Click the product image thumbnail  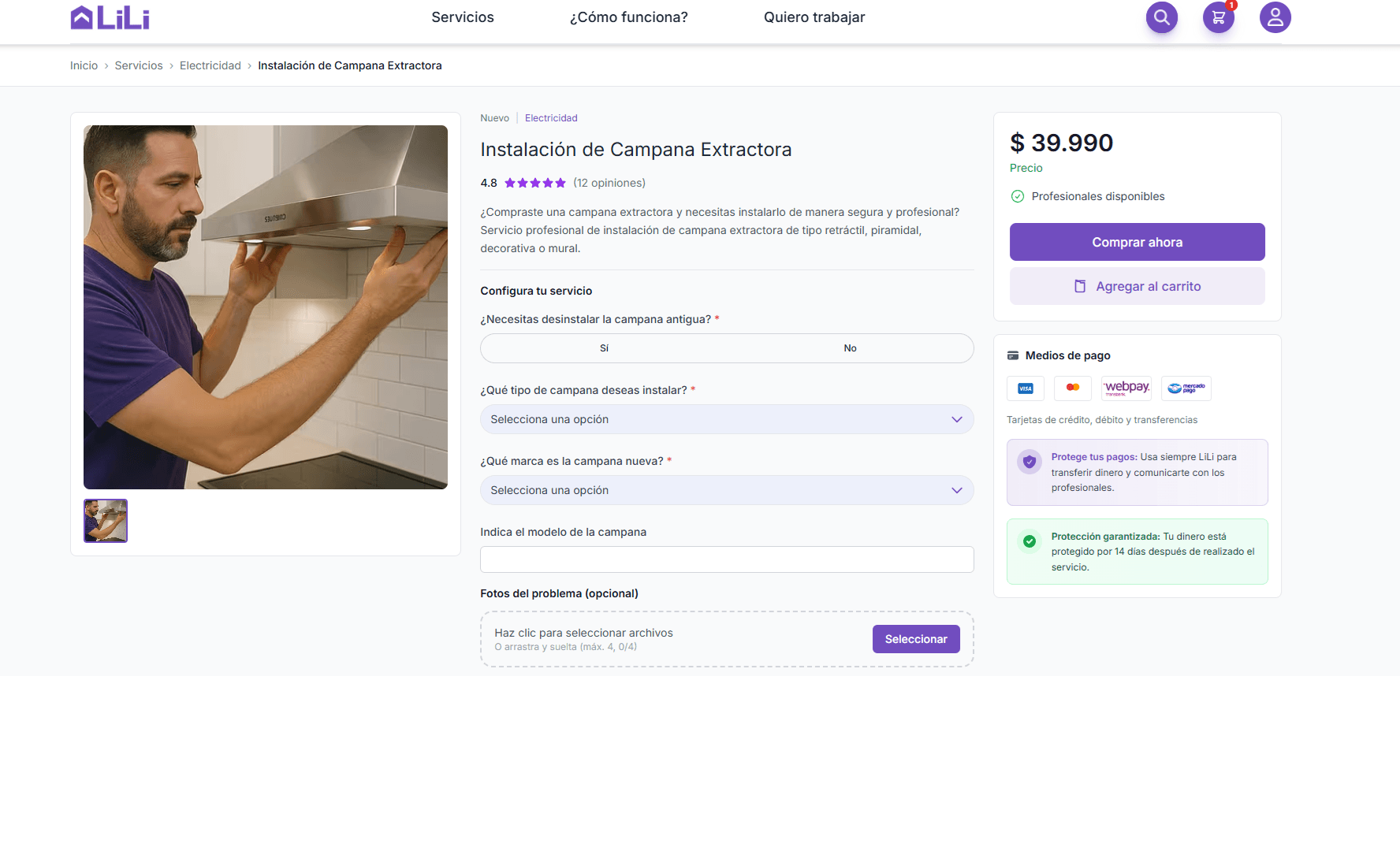105,521
